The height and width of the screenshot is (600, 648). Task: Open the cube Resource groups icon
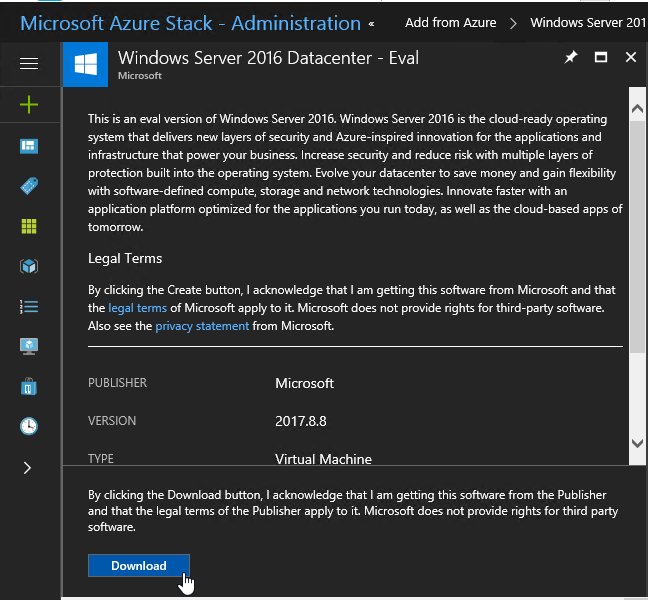tap(29, 266)
